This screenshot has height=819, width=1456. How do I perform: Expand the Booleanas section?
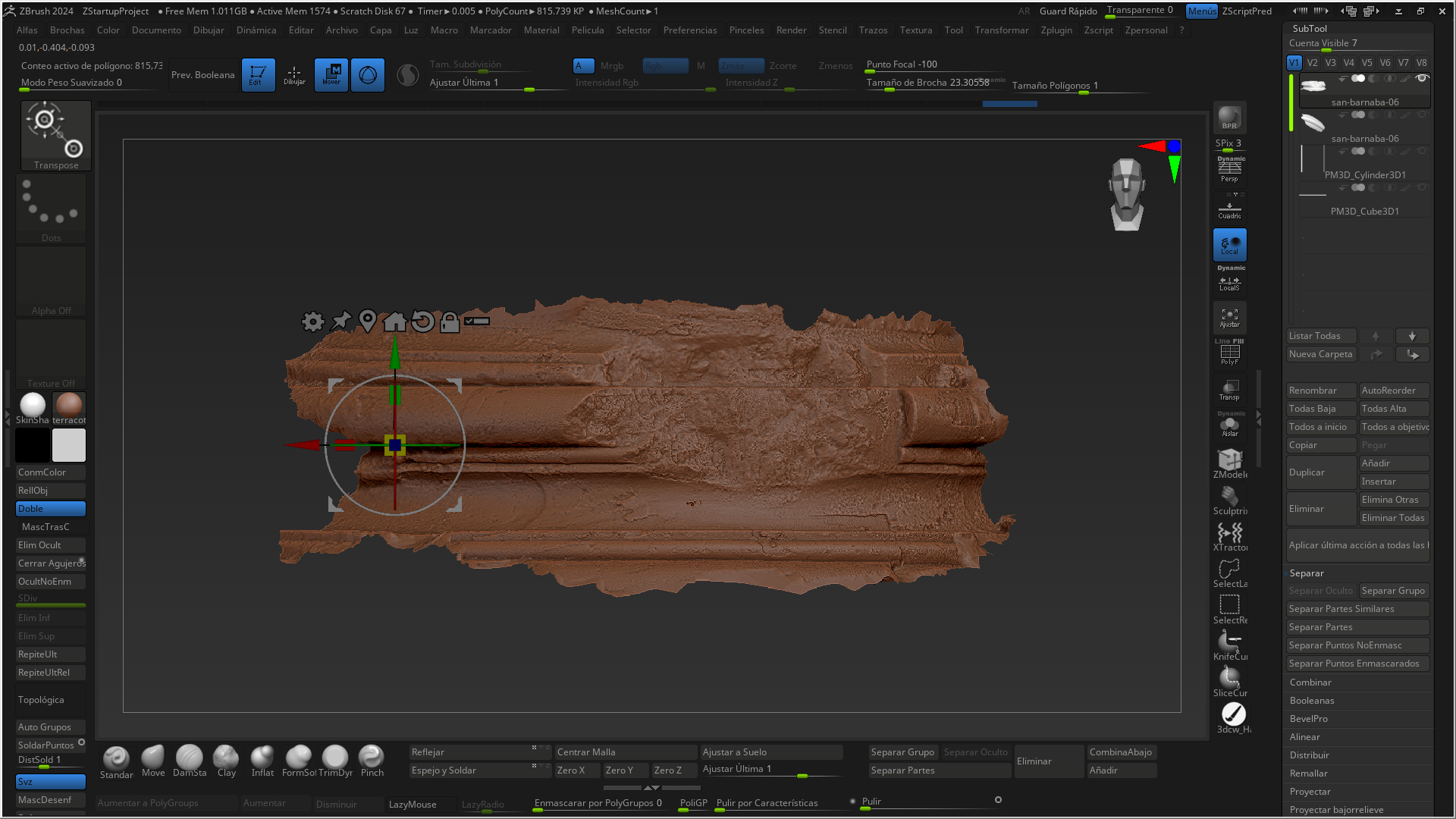pos(1312,701)
